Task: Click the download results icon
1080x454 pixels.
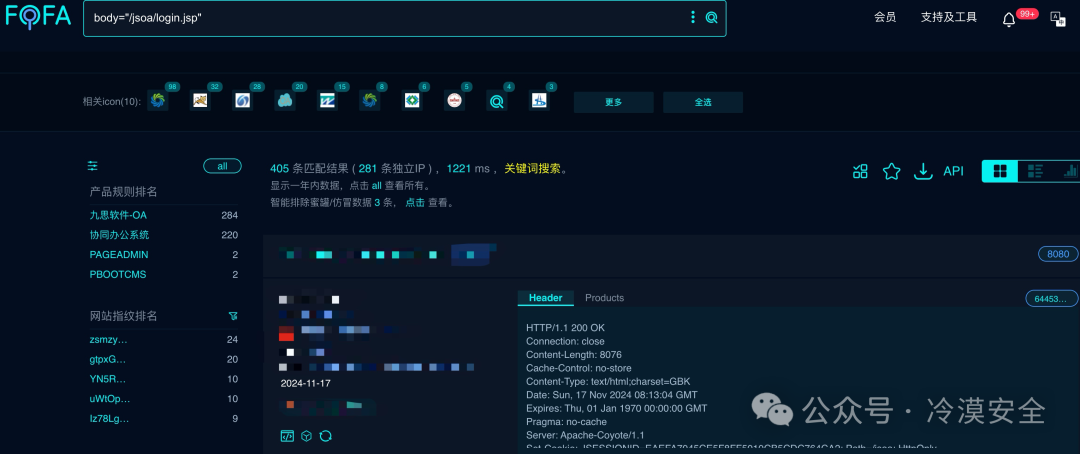Action: pos(922,172)
